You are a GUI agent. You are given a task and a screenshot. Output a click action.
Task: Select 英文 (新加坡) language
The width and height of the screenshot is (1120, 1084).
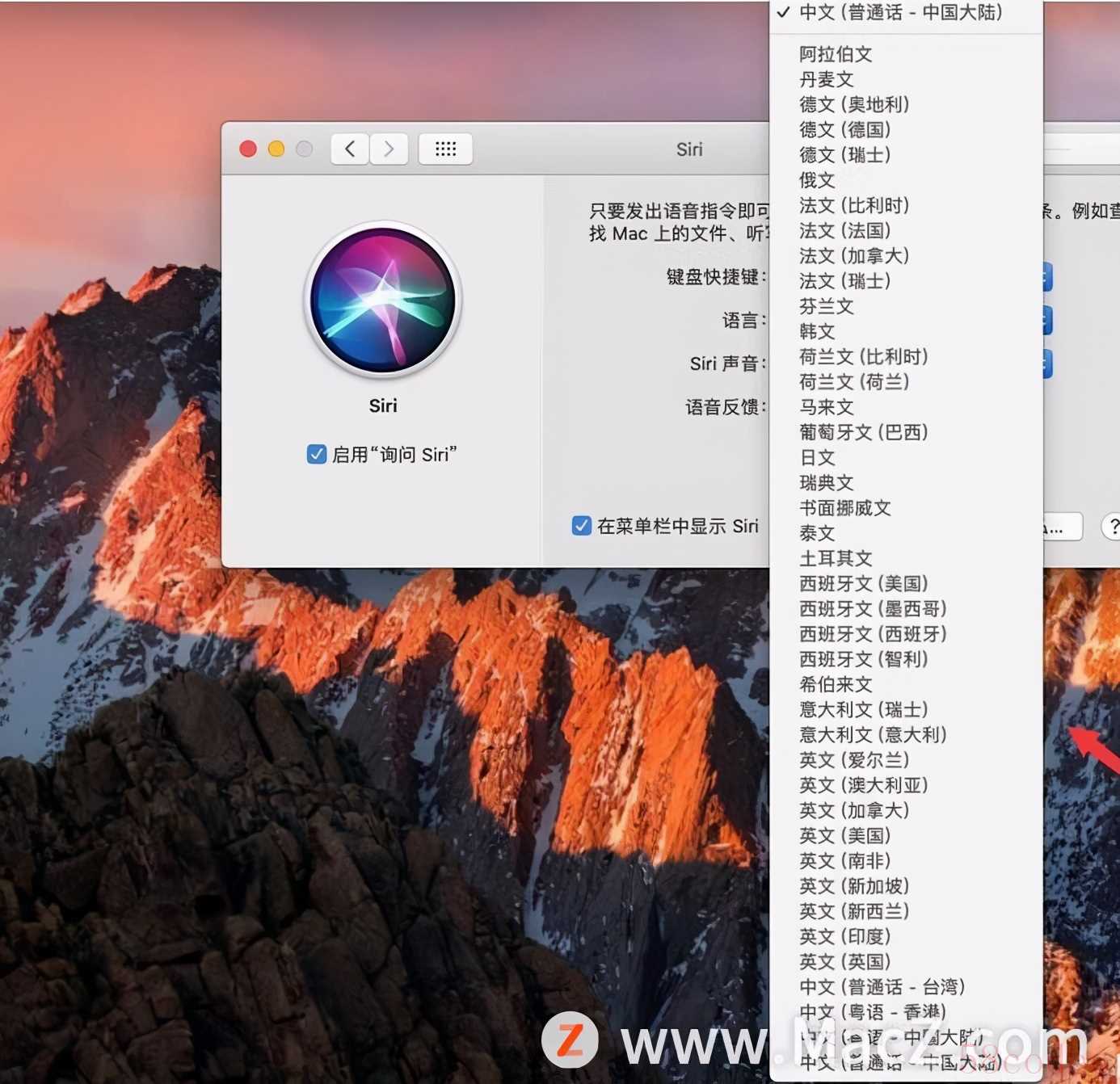(907, 886)
